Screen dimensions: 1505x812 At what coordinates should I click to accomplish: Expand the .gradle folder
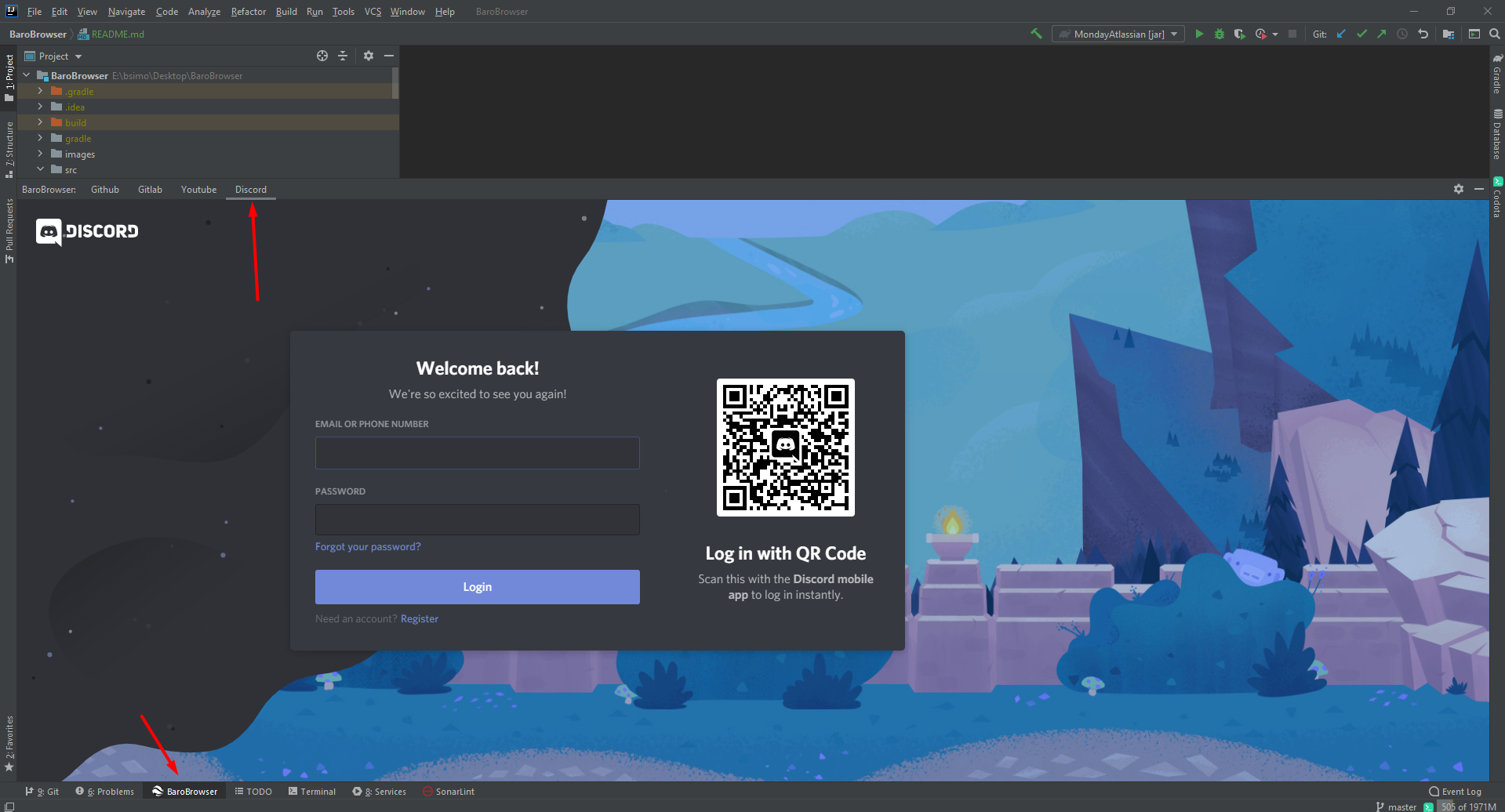point(40,91)
